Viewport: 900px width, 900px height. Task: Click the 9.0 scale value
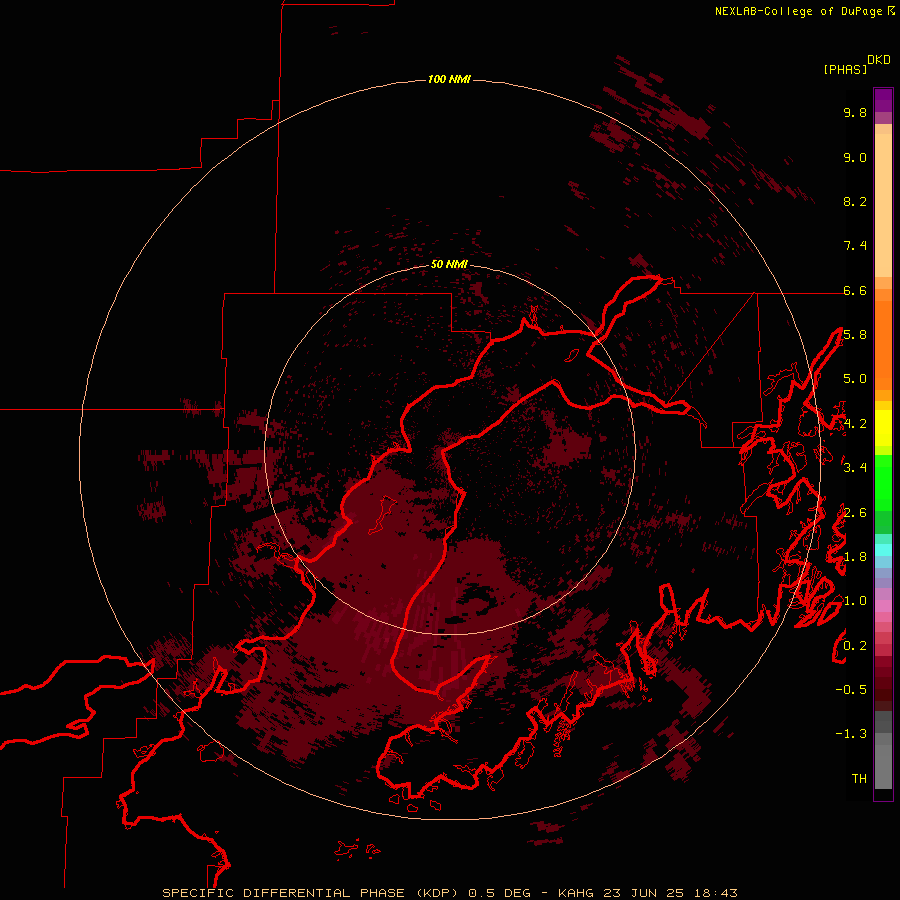[x=855, y=157]
